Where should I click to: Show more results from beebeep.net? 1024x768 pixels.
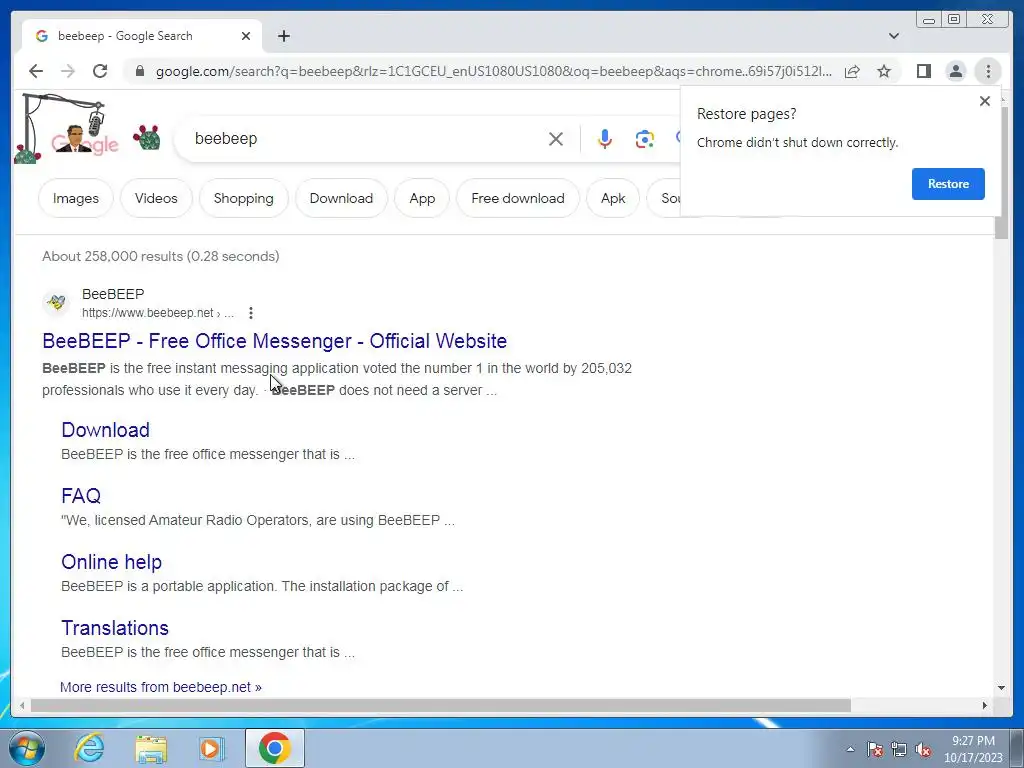(x=161, y=687)
